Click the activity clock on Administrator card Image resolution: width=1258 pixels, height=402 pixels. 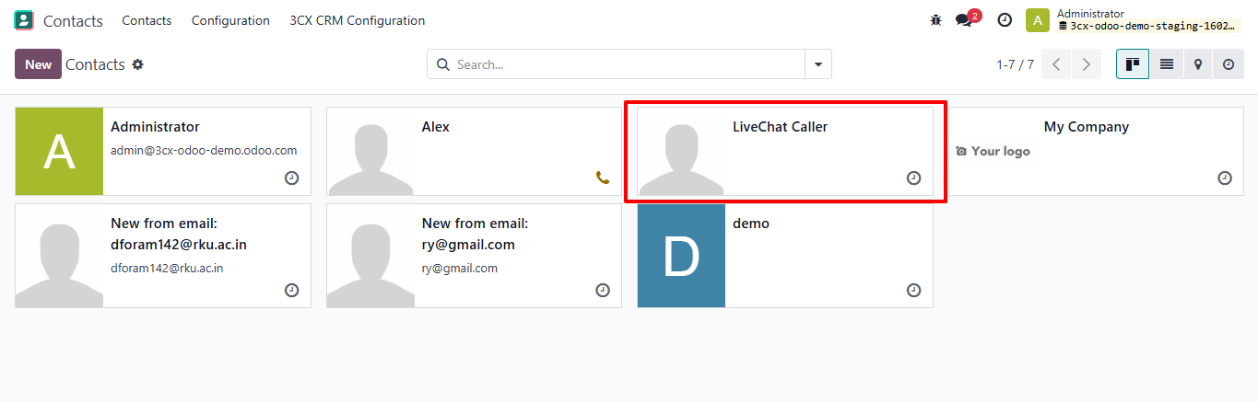pos(291,178)
